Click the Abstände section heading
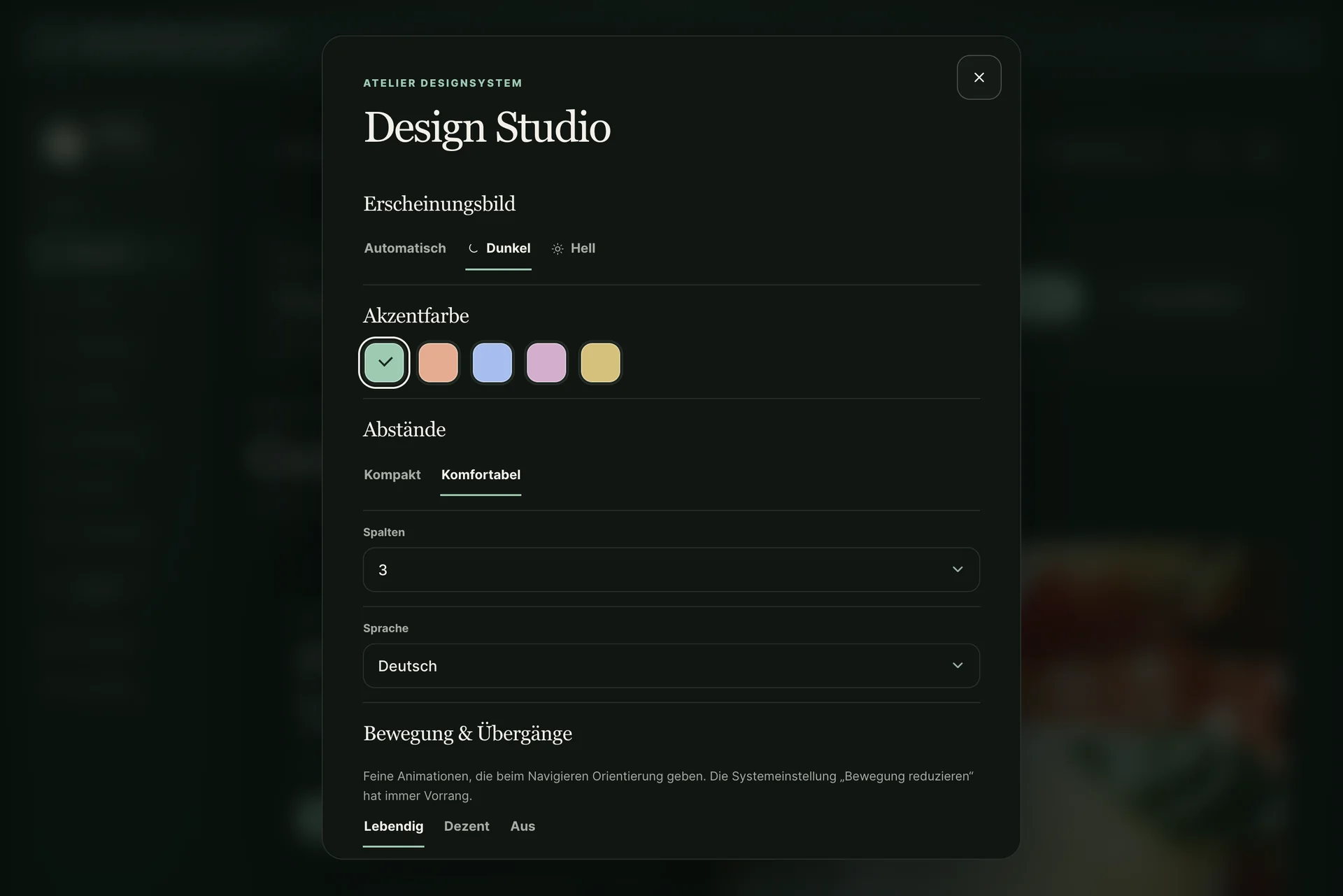Screen dimensions: 1343x896 (x=404, y=429)
